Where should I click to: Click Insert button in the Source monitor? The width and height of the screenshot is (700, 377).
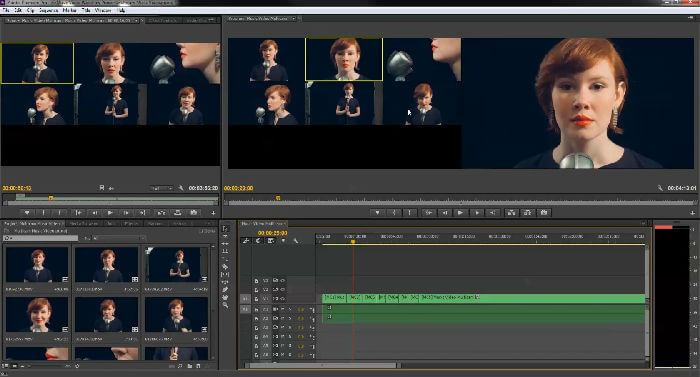tap(161, 213)
